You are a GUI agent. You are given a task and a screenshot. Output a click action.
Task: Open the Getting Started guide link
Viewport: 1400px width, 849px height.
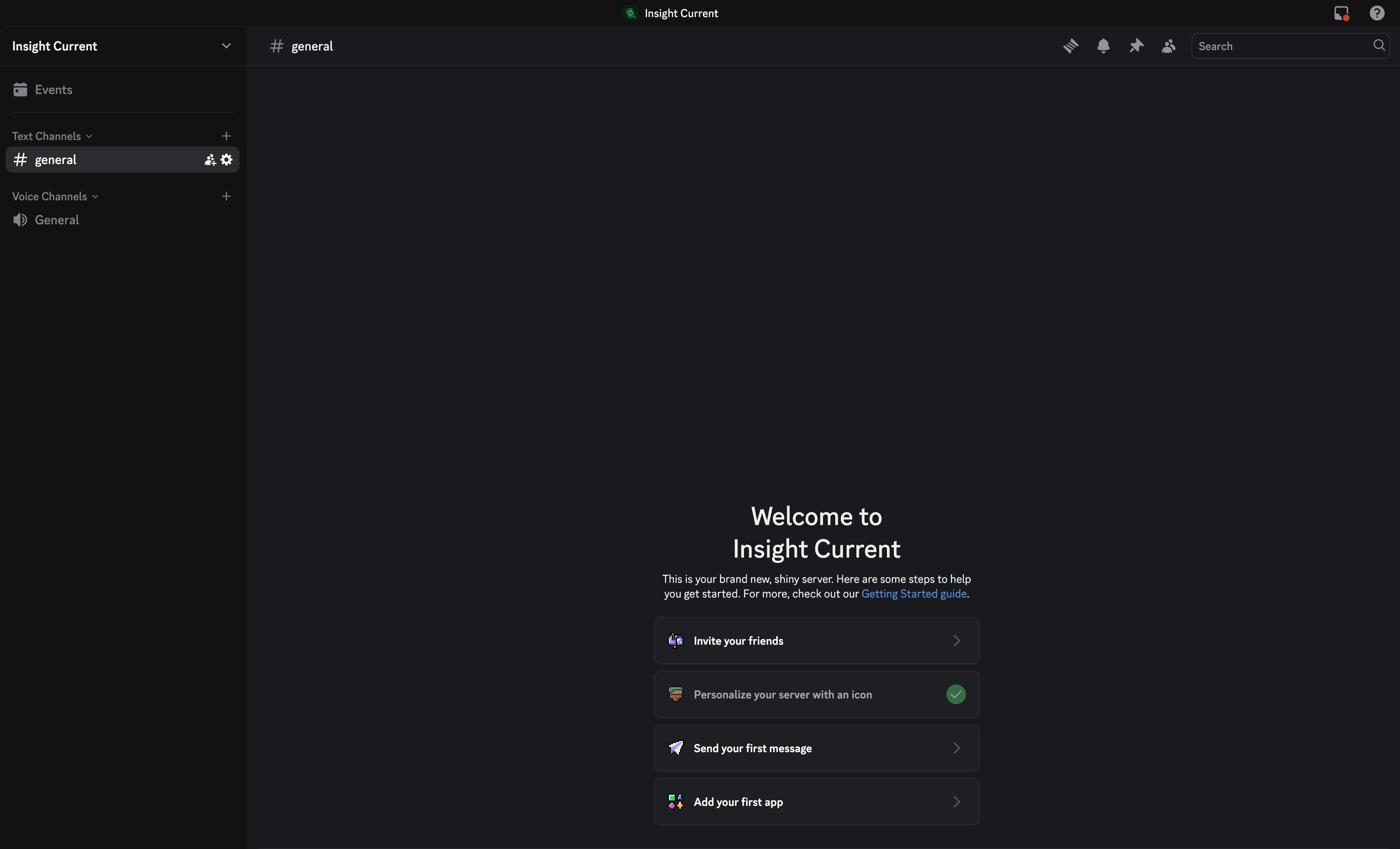pyautogui.click(x=914, y=593)
